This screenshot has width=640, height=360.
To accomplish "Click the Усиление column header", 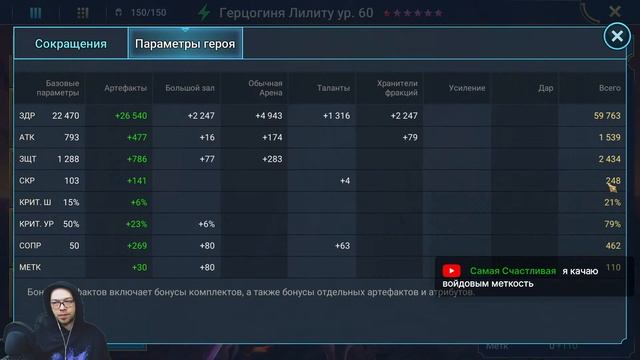I will pyautogui.click(x=467, y=88).
